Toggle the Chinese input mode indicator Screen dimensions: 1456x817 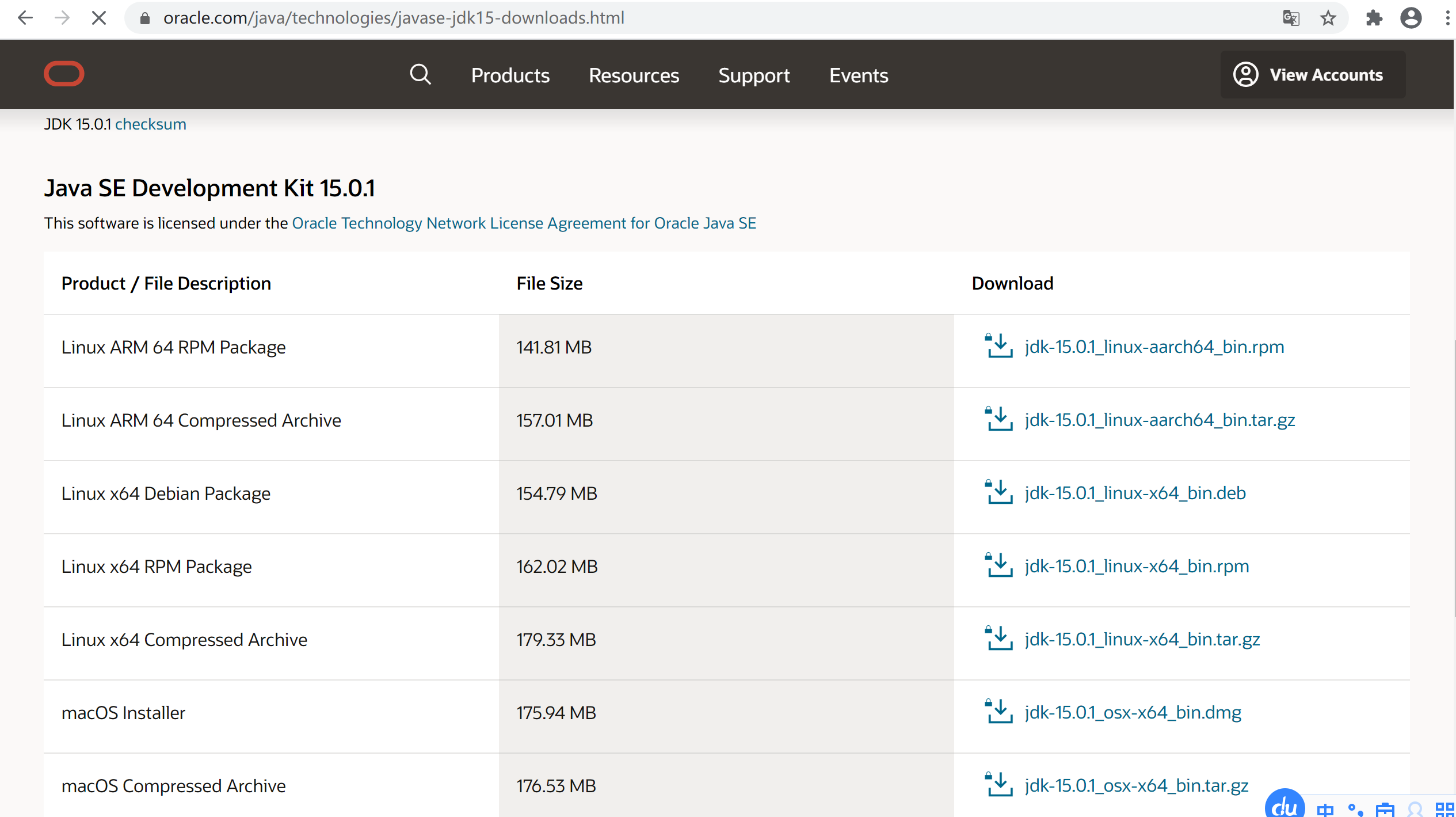[x=1325, y=810]
